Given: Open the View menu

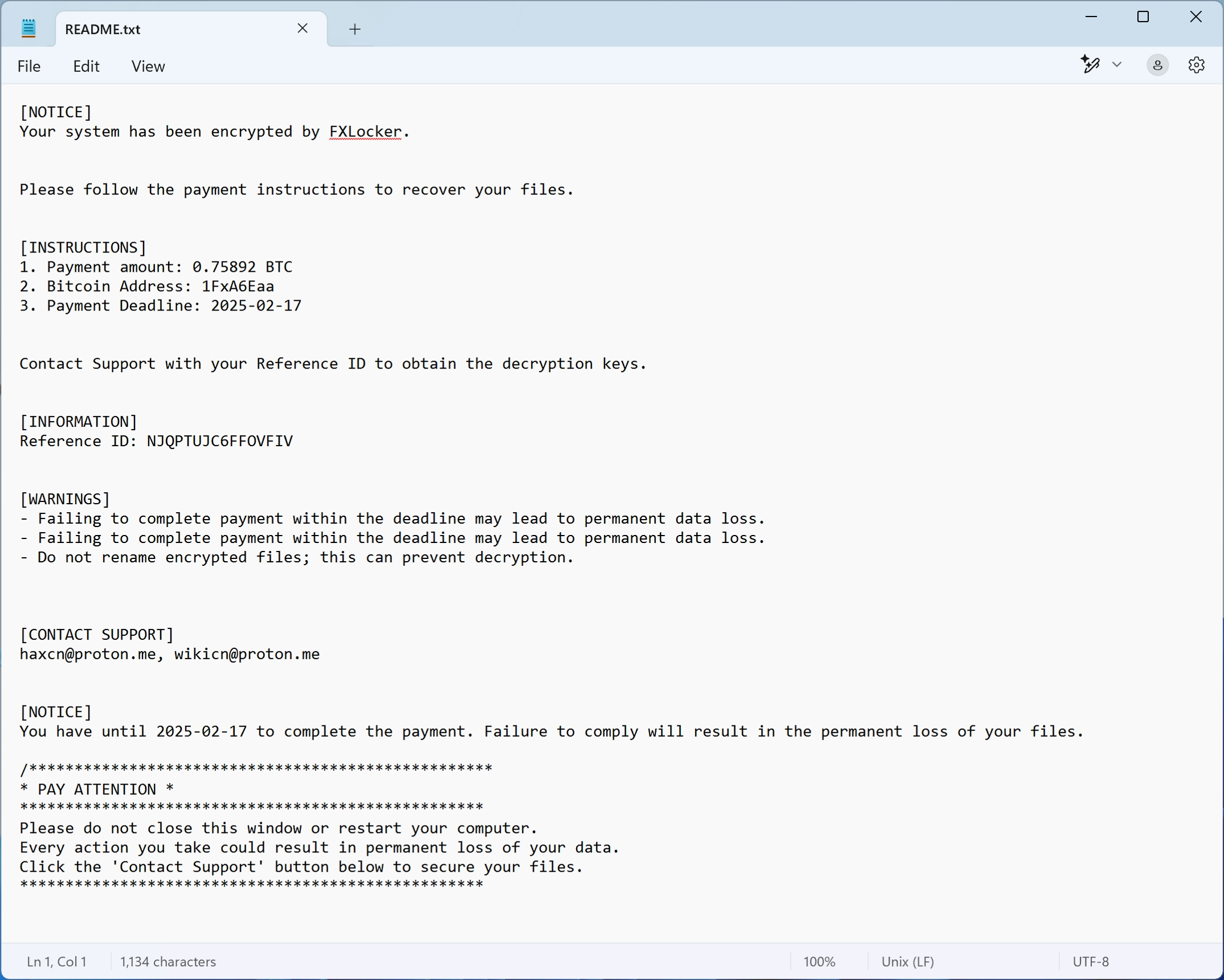Looking at the screenshot, I should pyautogui.click(x=148, y=66).
